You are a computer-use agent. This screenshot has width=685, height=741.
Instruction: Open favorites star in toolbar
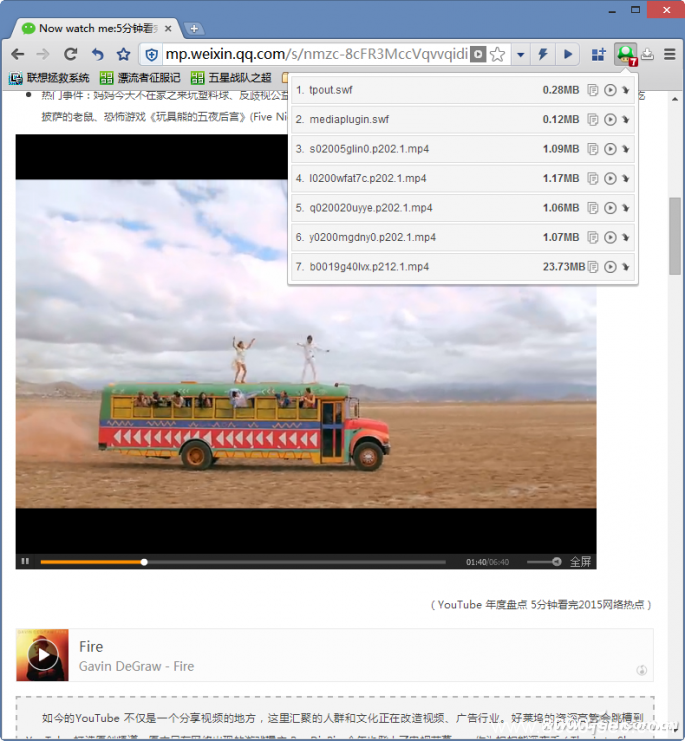click(x=123, y=54)
